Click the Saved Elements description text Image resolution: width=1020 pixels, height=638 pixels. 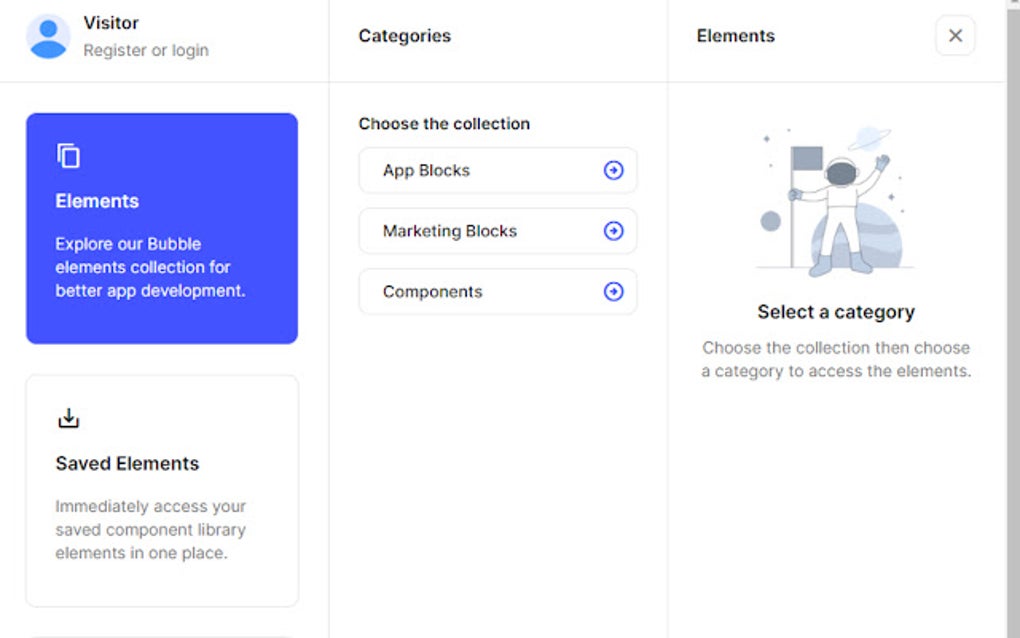click(150, 530)
